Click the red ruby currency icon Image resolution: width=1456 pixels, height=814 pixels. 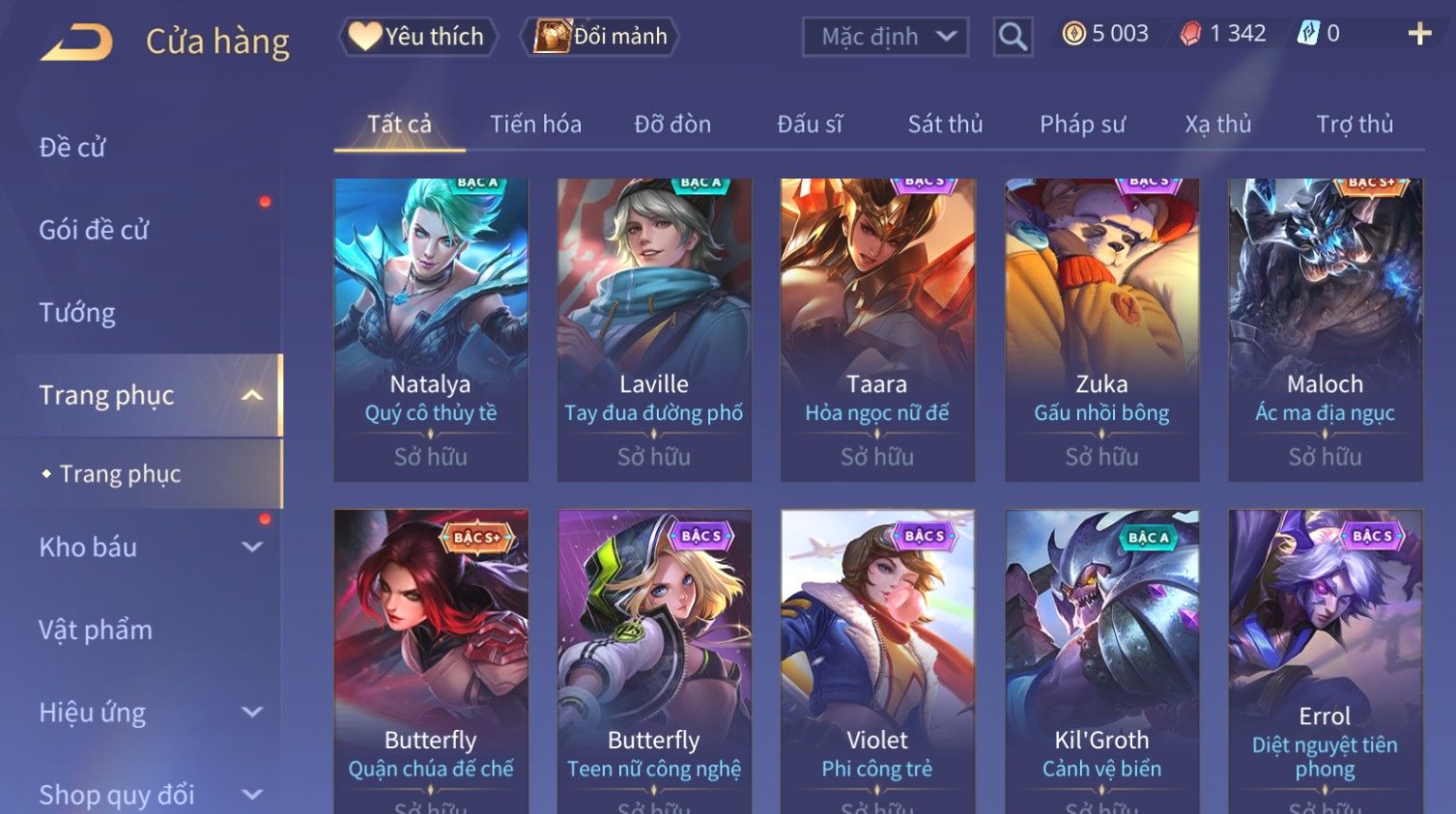click(x=1190, y=34)
